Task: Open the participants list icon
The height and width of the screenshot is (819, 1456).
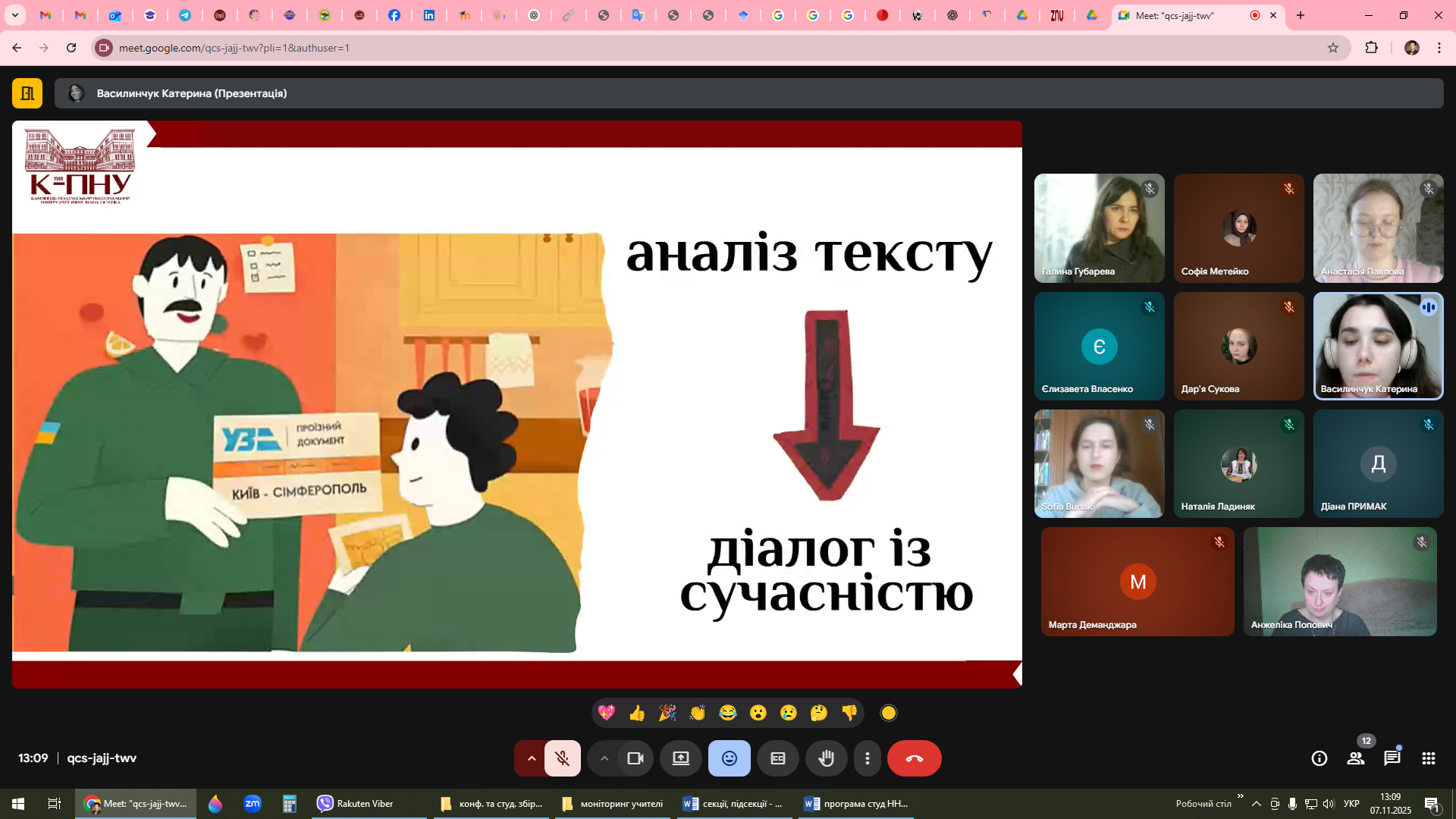Action: pyautogui.click(x=1355, y=758)
